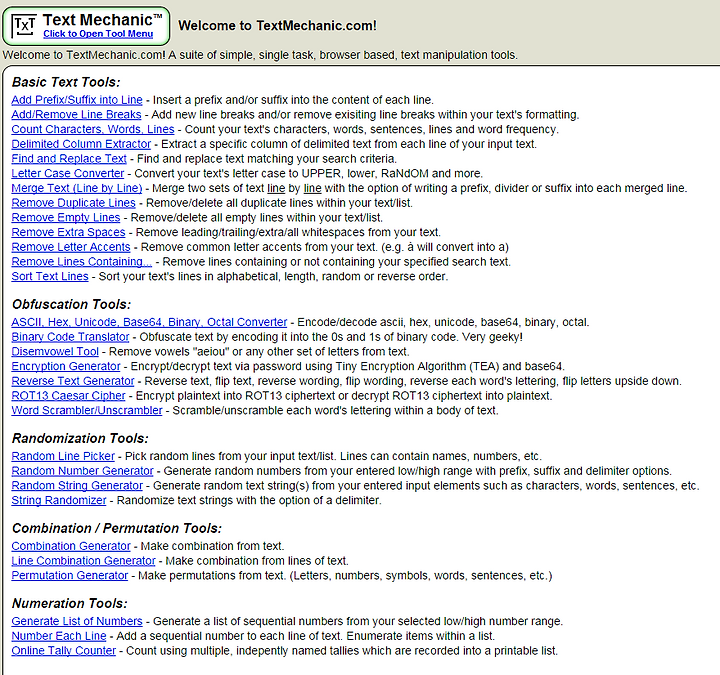Open Random Number Generator link
The width and height of the screenshot is (720, 675).
point(82,471)
